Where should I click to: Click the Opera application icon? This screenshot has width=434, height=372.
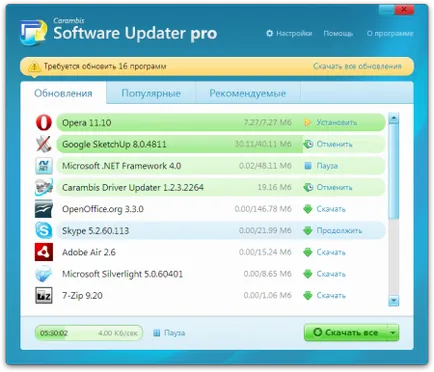[44, 122]
